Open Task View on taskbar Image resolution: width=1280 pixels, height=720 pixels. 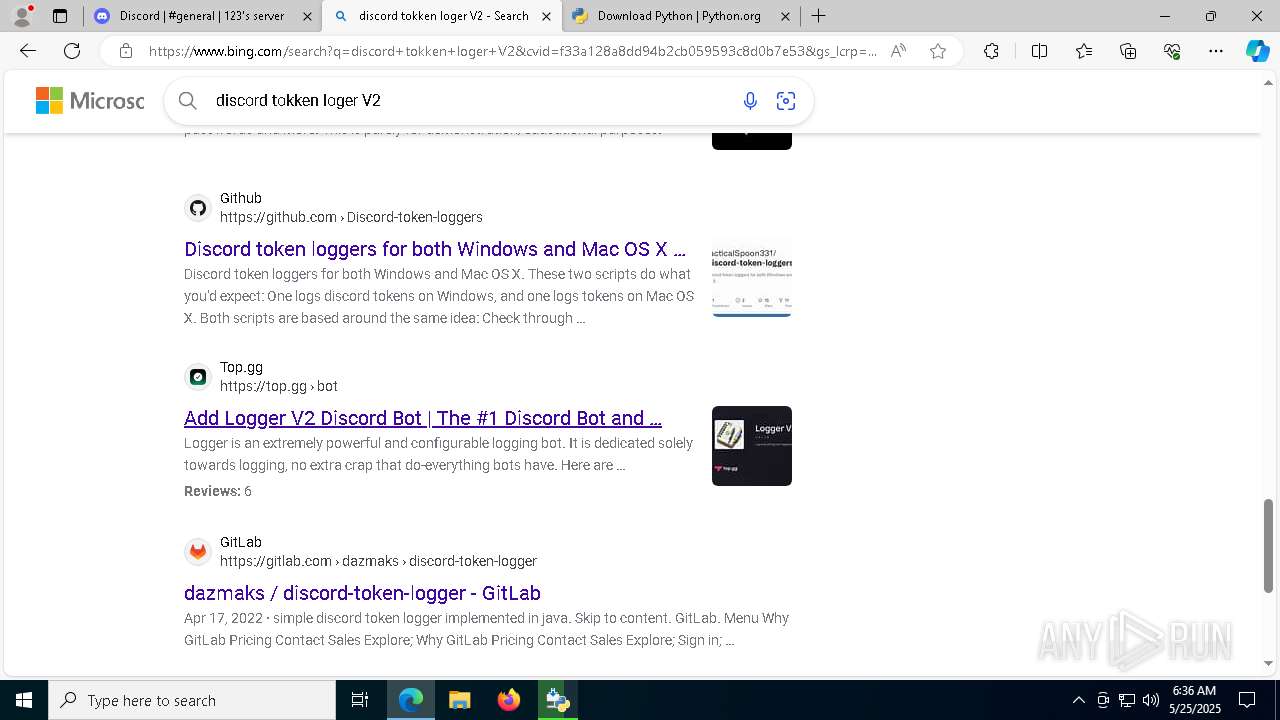[x=360, y=700]
